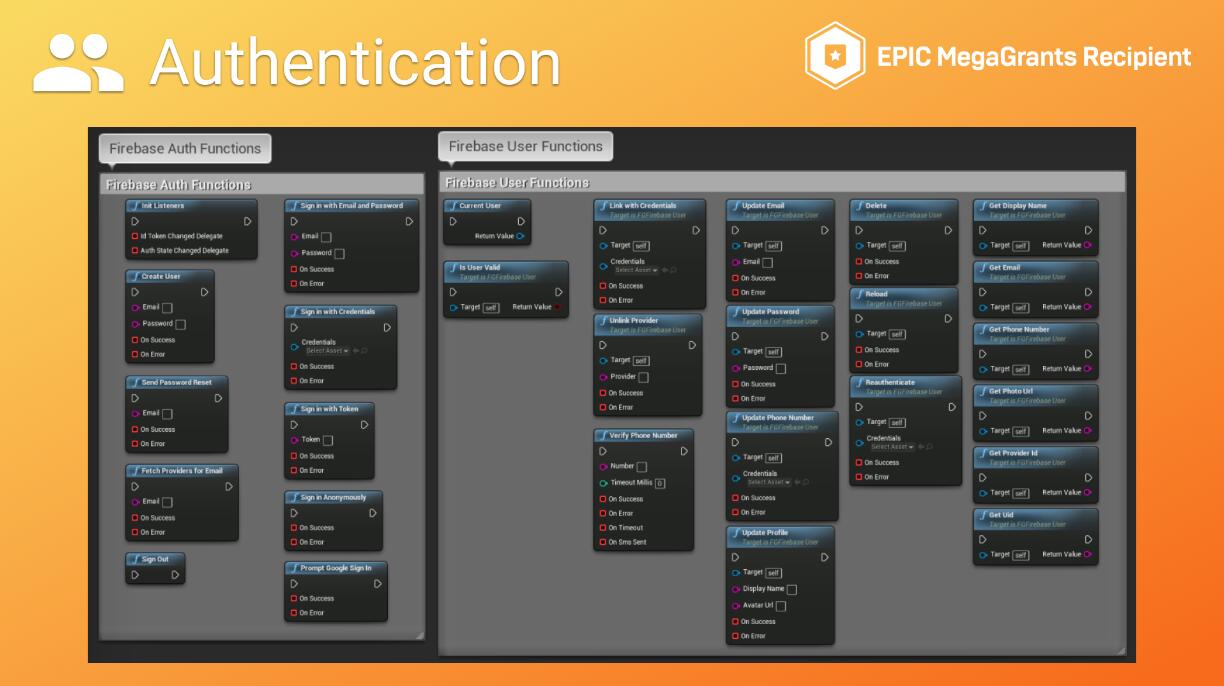Open Select Asset dropdown in Link with Credentials
The image size is (1224, 686).
636,270
